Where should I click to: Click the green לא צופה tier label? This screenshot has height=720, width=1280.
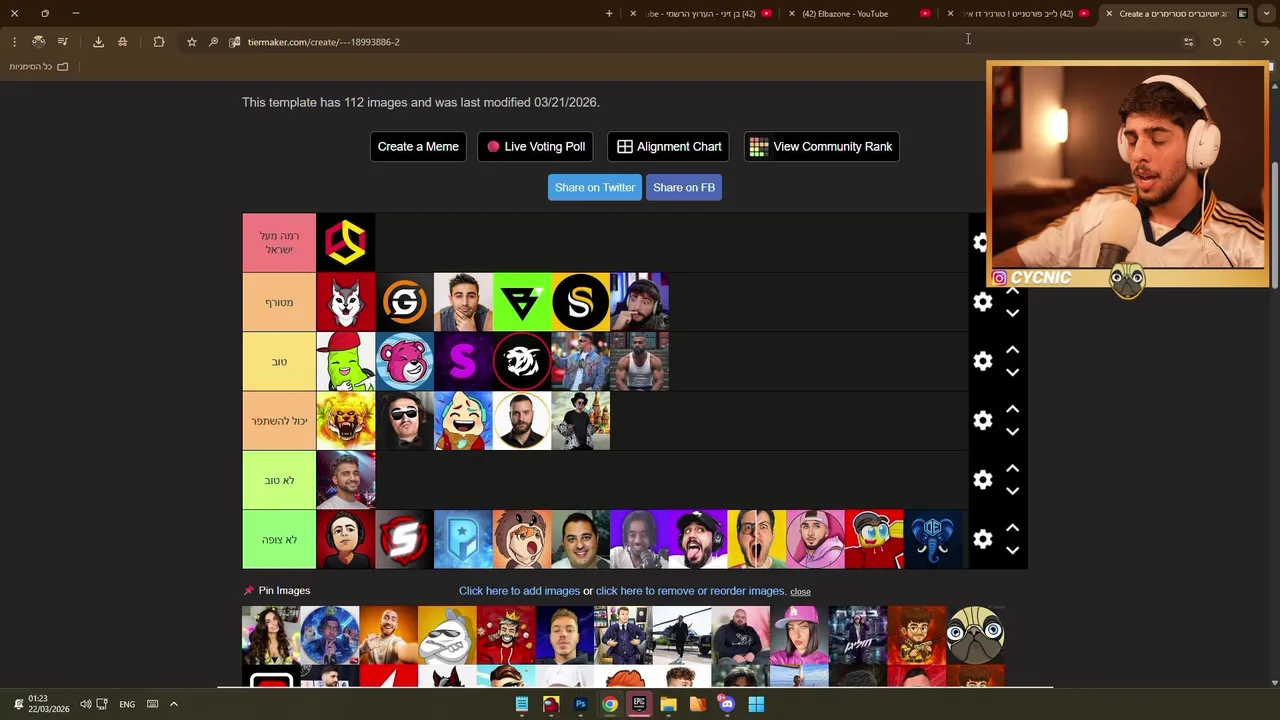(x=279, y=539)
